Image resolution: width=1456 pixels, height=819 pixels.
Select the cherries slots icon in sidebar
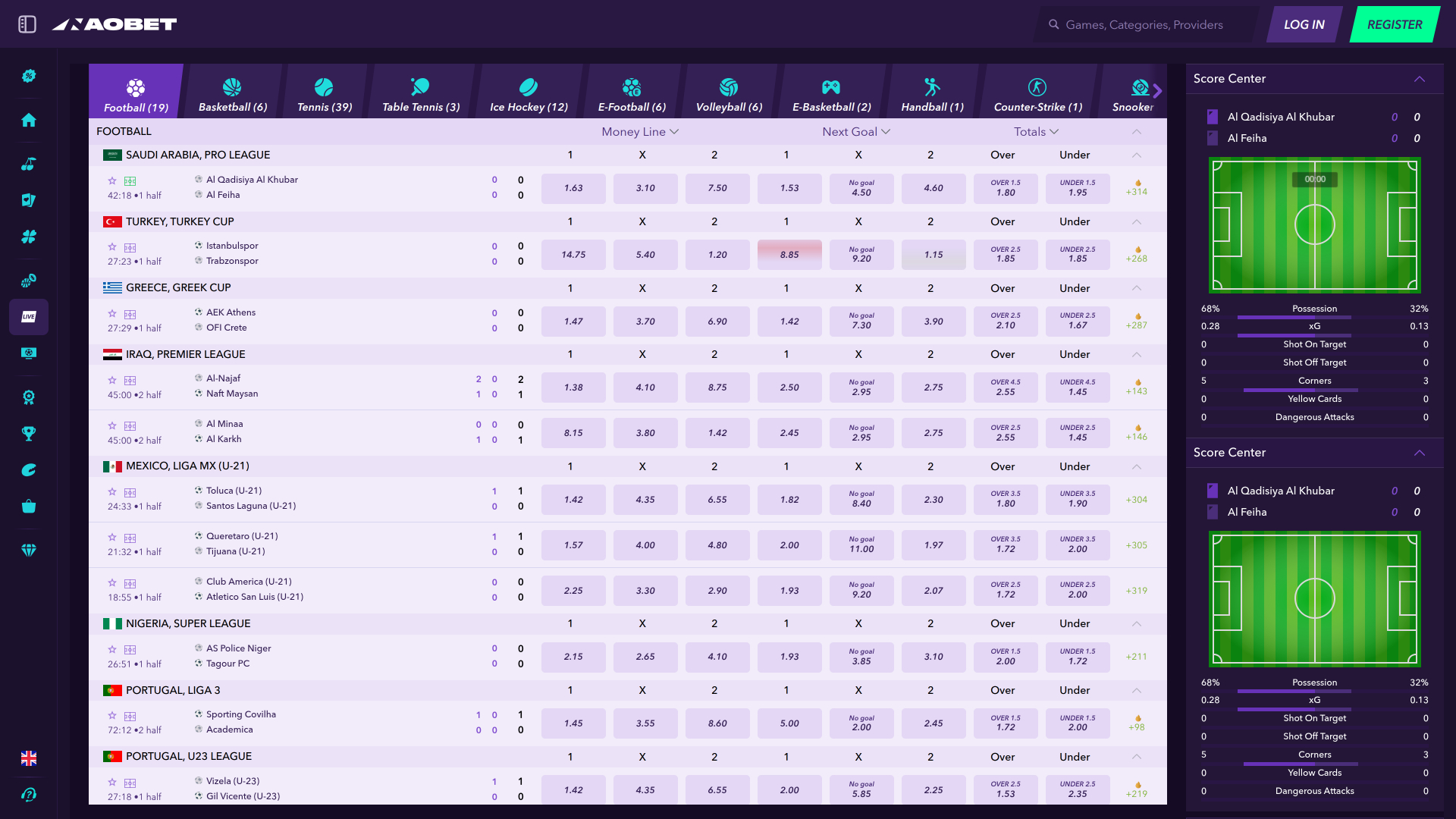click(29, 164)
